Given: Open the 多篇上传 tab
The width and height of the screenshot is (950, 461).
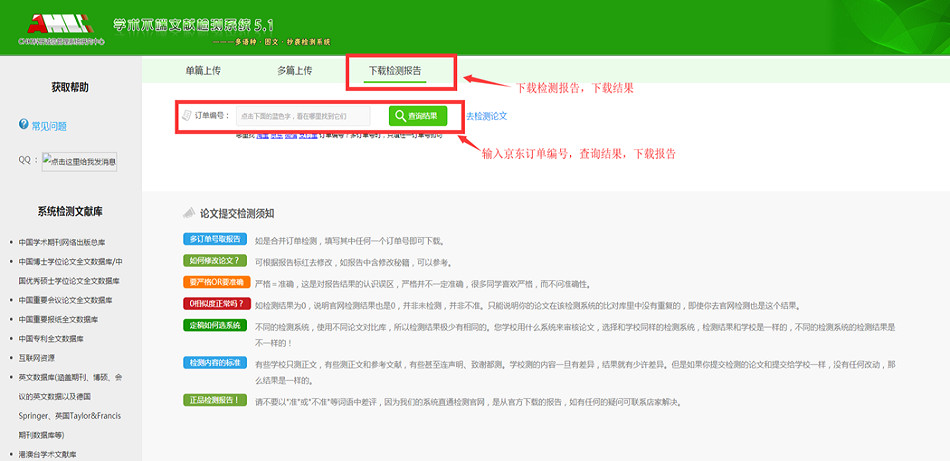Looking at the screenshot, I should click(294, 71).
